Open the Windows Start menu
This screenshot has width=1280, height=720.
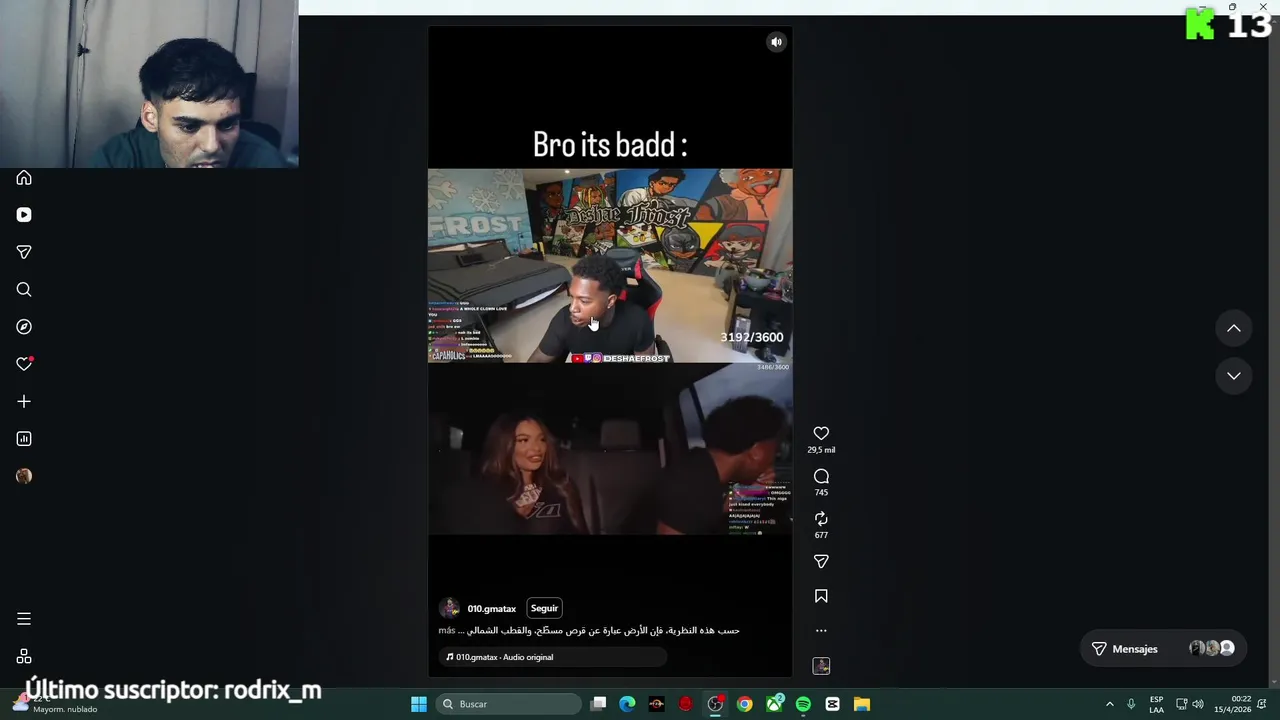pos(419,704)
